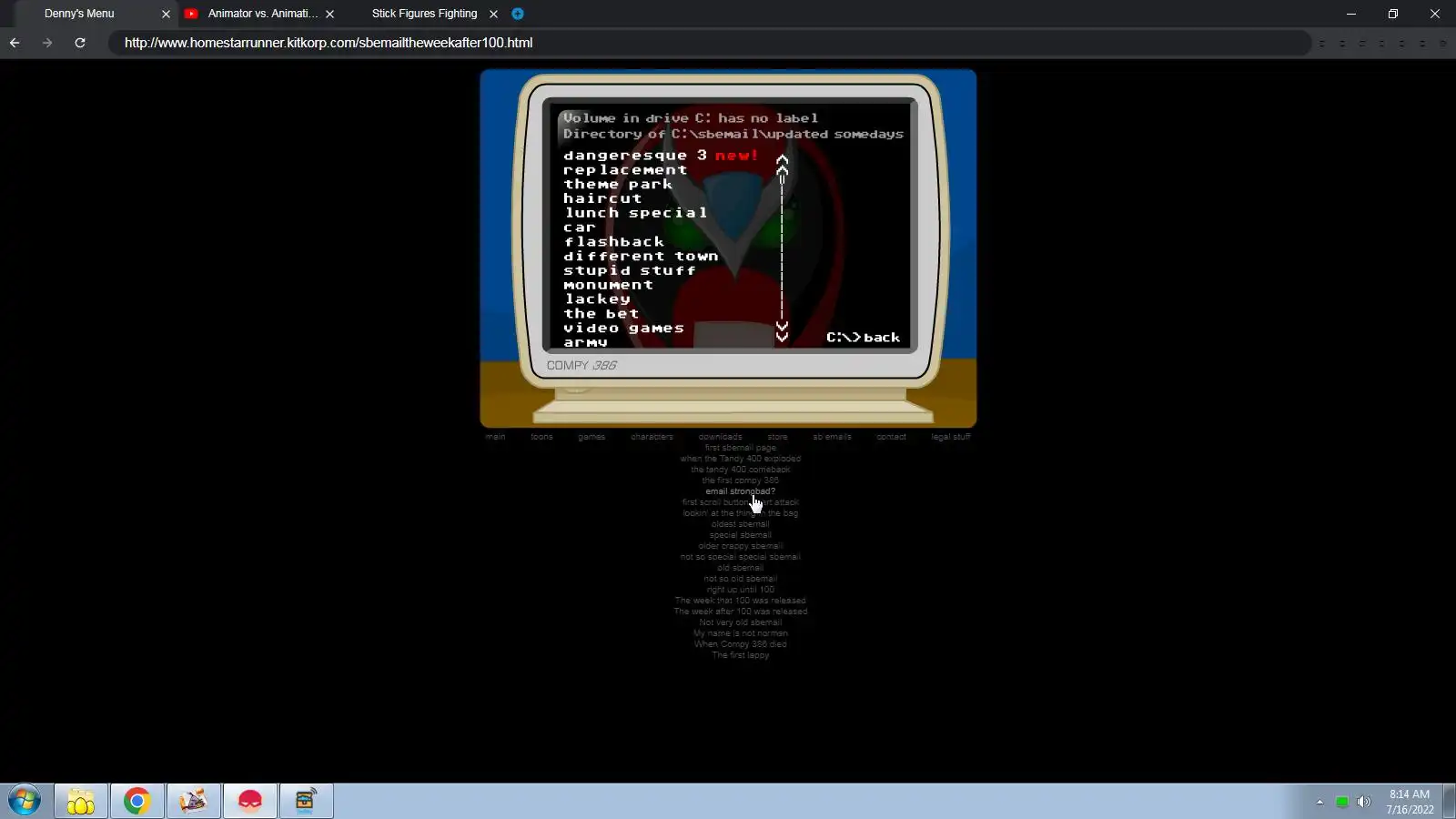
Task: Open Google Chrome from the taskbar
Action: [x=137, y=801]
